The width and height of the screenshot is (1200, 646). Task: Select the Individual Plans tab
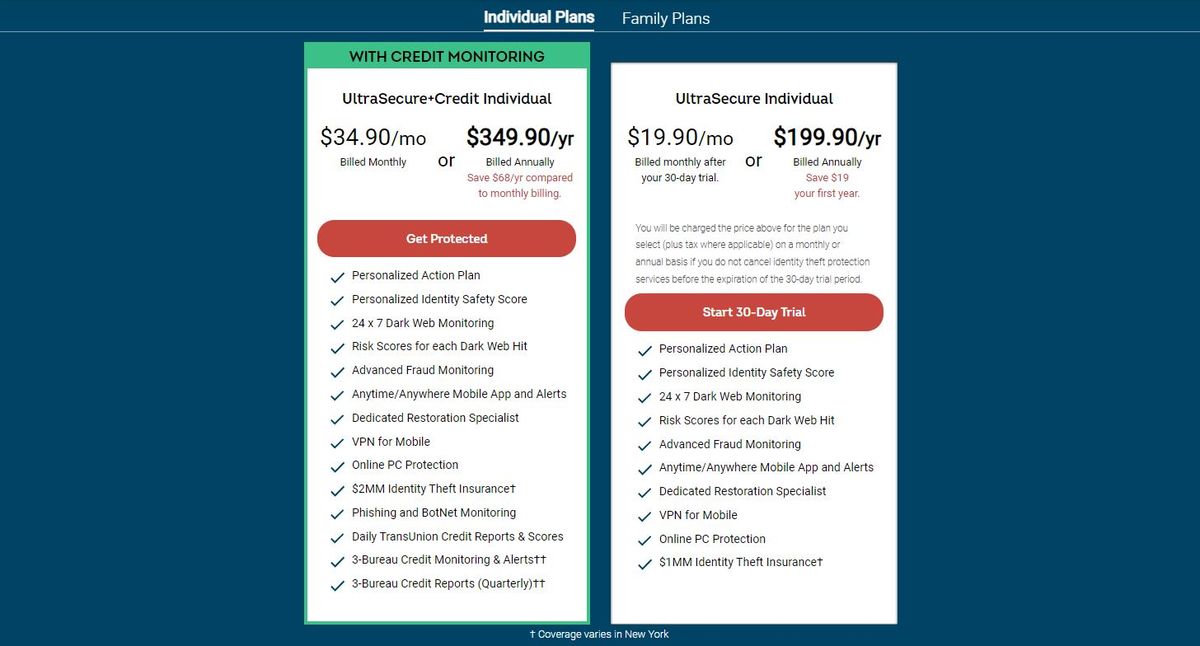539,17
